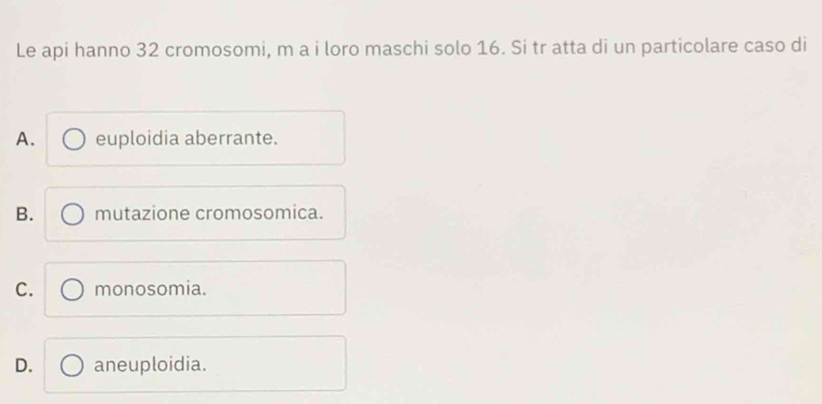Click the letter D option label

(24, 365)
